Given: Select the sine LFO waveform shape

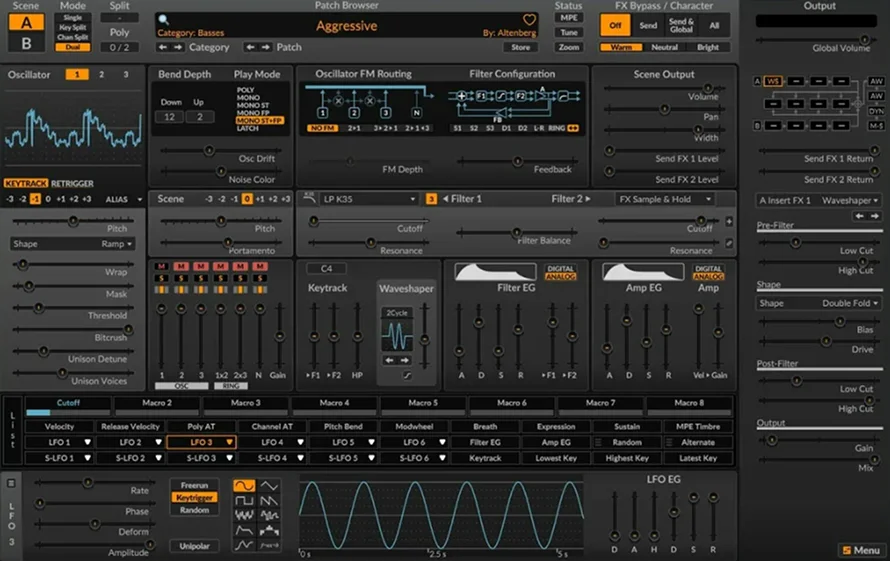Looking at the screenshot, I should [244, 485].
